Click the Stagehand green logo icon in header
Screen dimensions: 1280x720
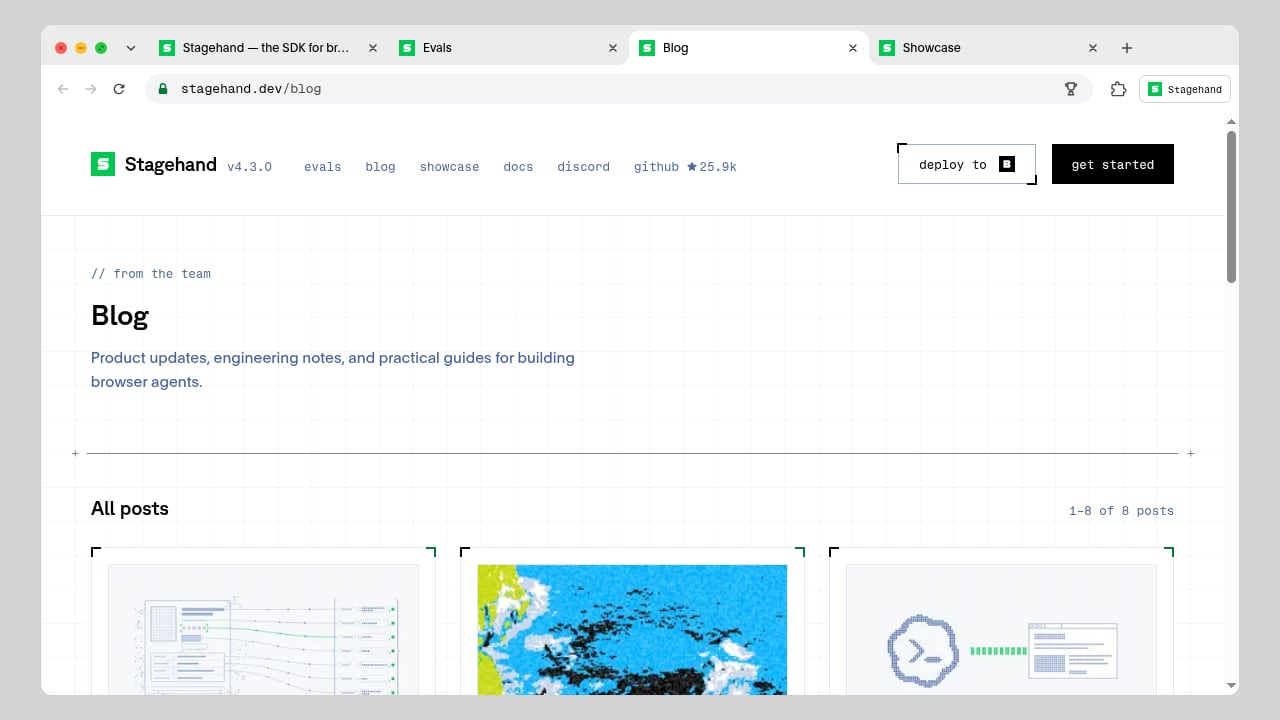pos(103,164)
